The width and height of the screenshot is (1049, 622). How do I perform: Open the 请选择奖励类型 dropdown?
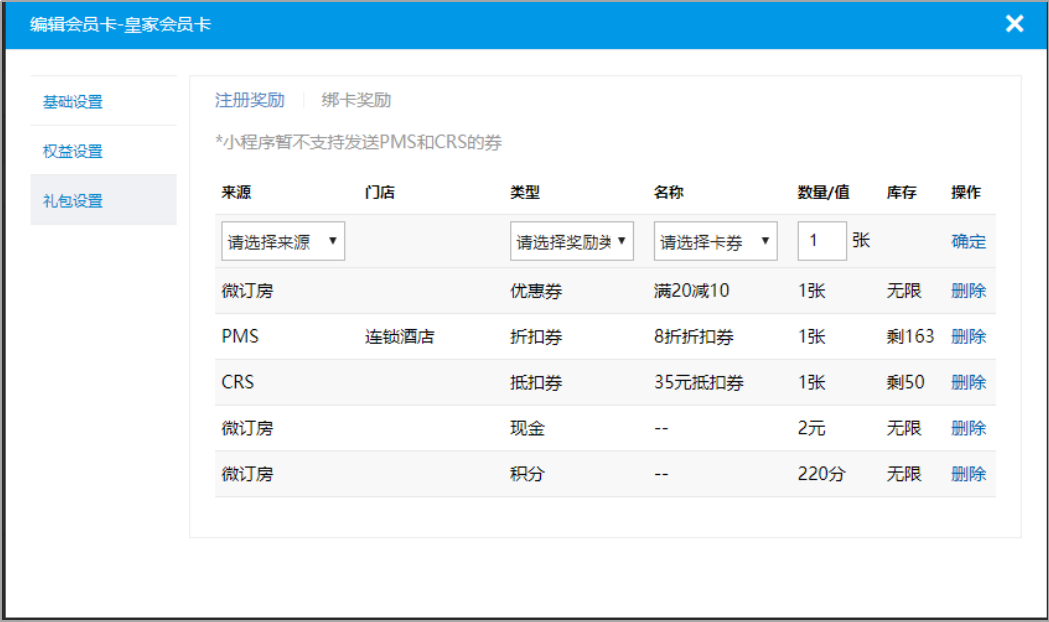(571, 242)
